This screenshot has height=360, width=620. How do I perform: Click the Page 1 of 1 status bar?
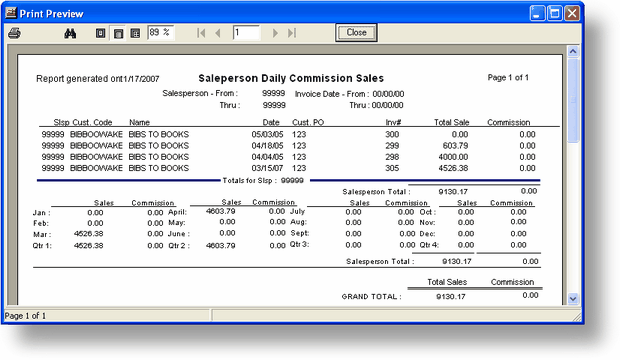[107, 316]
